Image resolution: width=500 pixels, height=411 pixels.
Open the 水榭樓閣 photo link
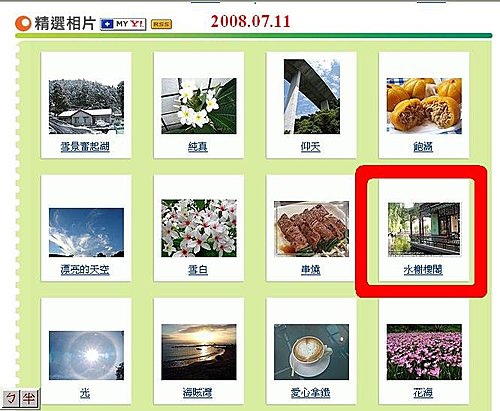pyautogui.click(x=423, y=269)
